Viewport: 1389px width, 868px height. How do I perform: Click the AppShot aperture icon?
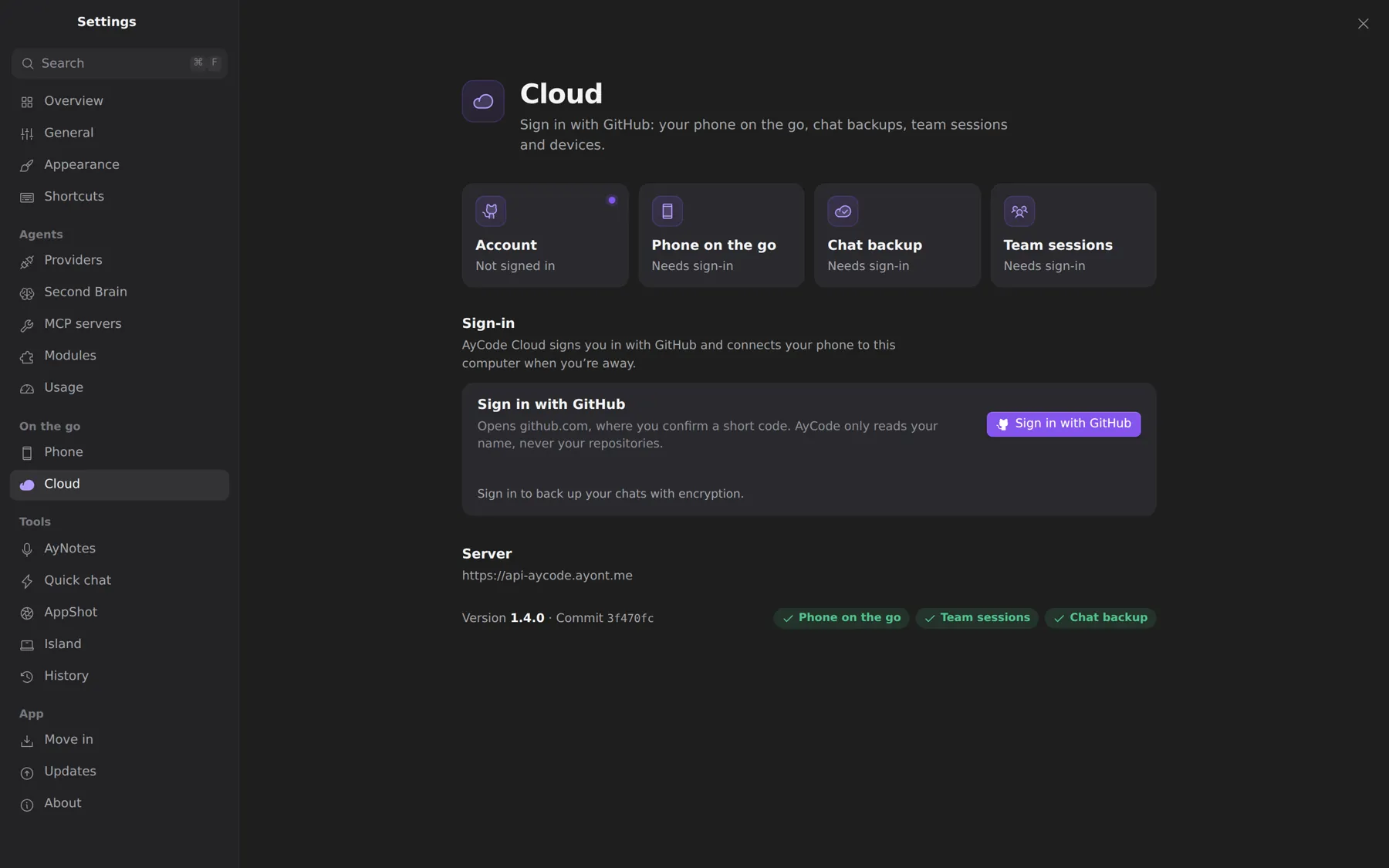[x=27, y=613]
